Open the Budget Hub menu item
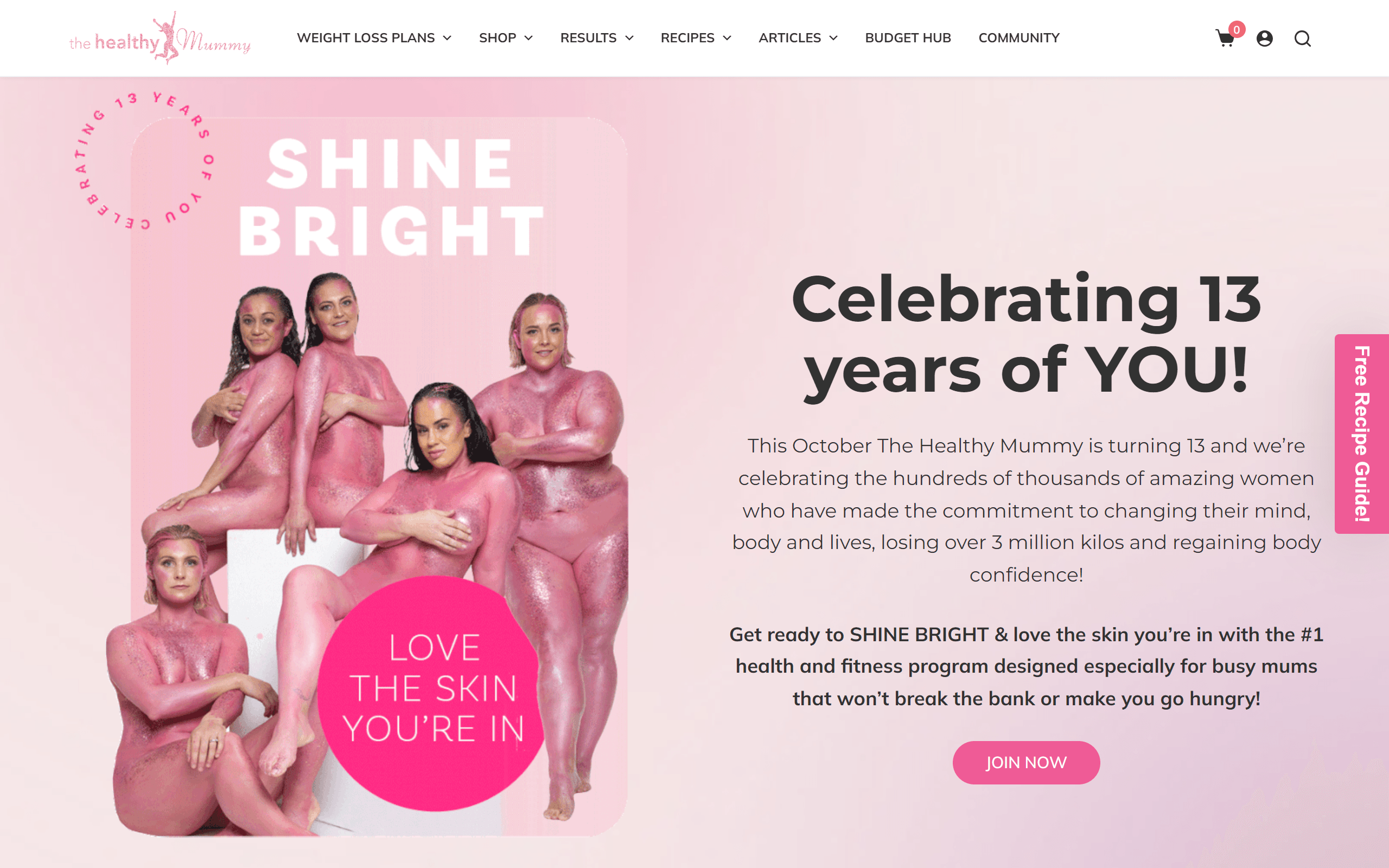The image size is (1389, 868). point(908,38)
